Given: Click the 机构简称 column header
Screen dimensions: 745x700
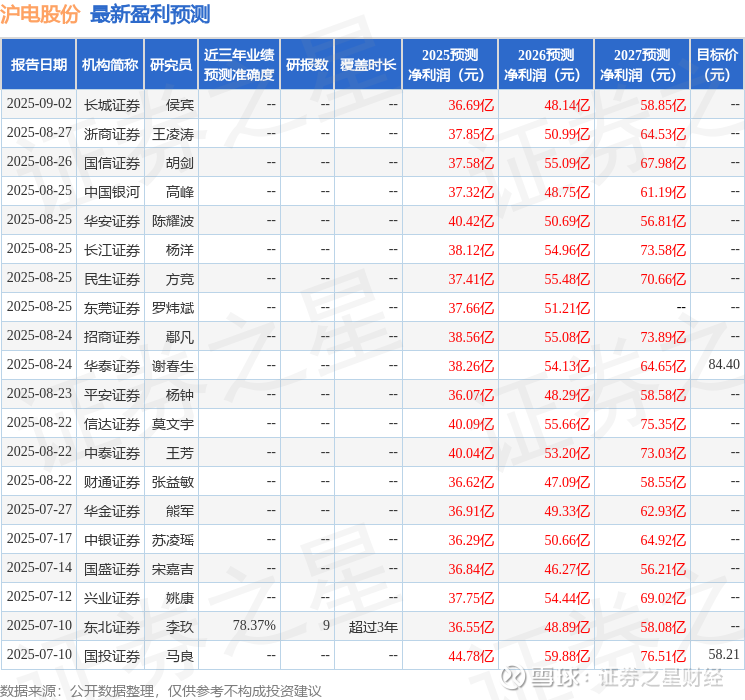Looking at the screenshot, I should coord(110,65).
